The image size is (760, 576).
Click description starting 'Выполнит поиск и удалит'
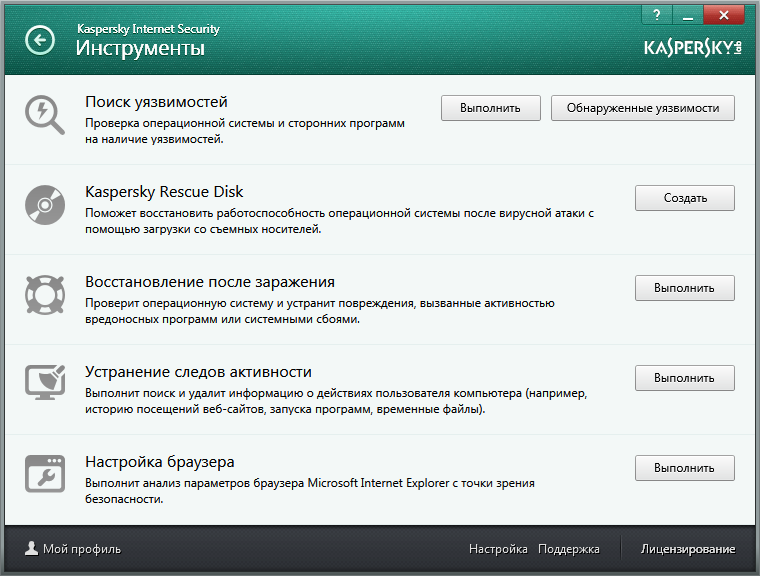(336, 401)
